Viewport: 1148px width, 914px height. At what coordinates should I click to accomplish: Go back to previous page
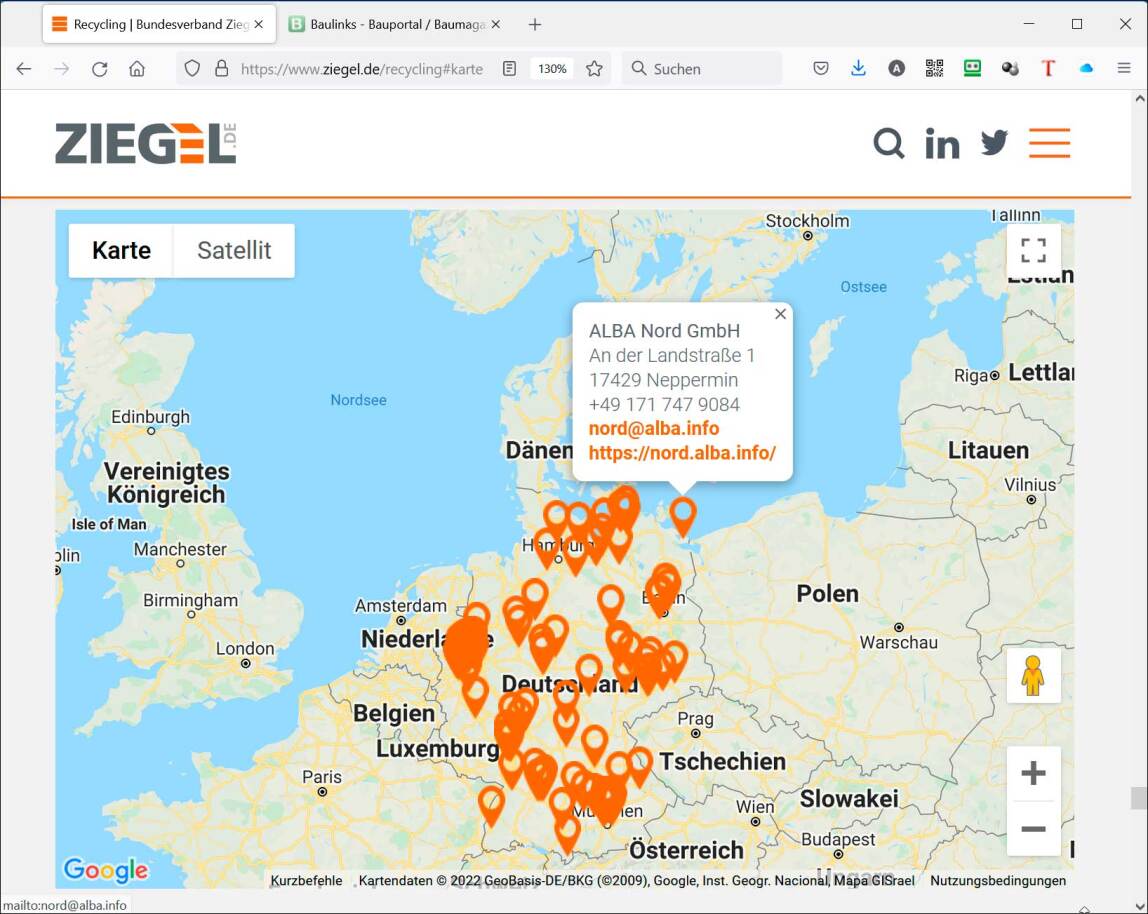23,69
